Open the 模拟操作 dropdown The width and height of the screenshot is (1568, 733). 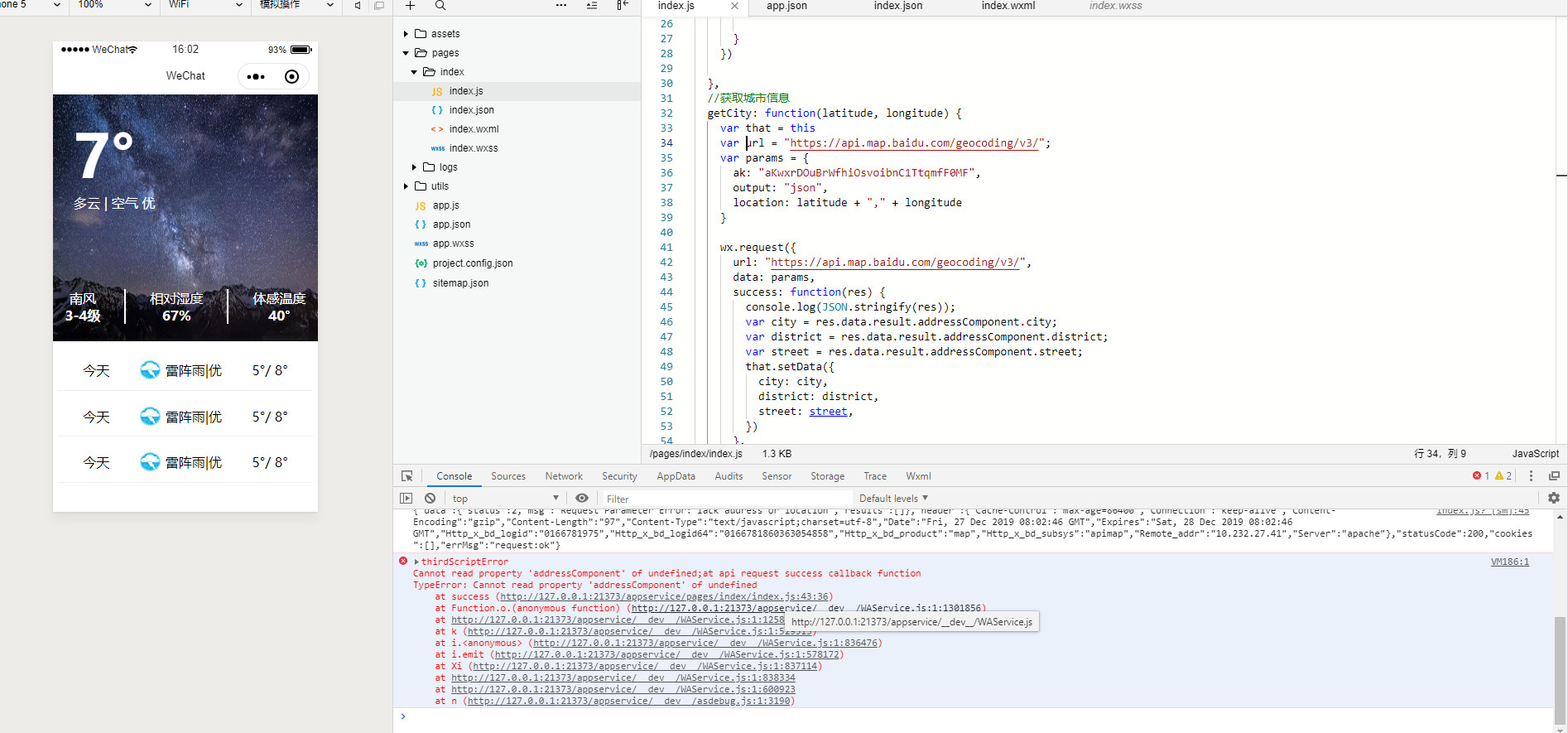point(296,5)
